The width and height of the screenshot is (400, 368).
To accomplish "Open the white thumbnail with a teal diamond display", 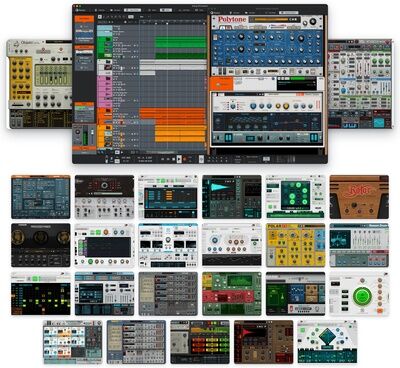I will pos(327,342).
